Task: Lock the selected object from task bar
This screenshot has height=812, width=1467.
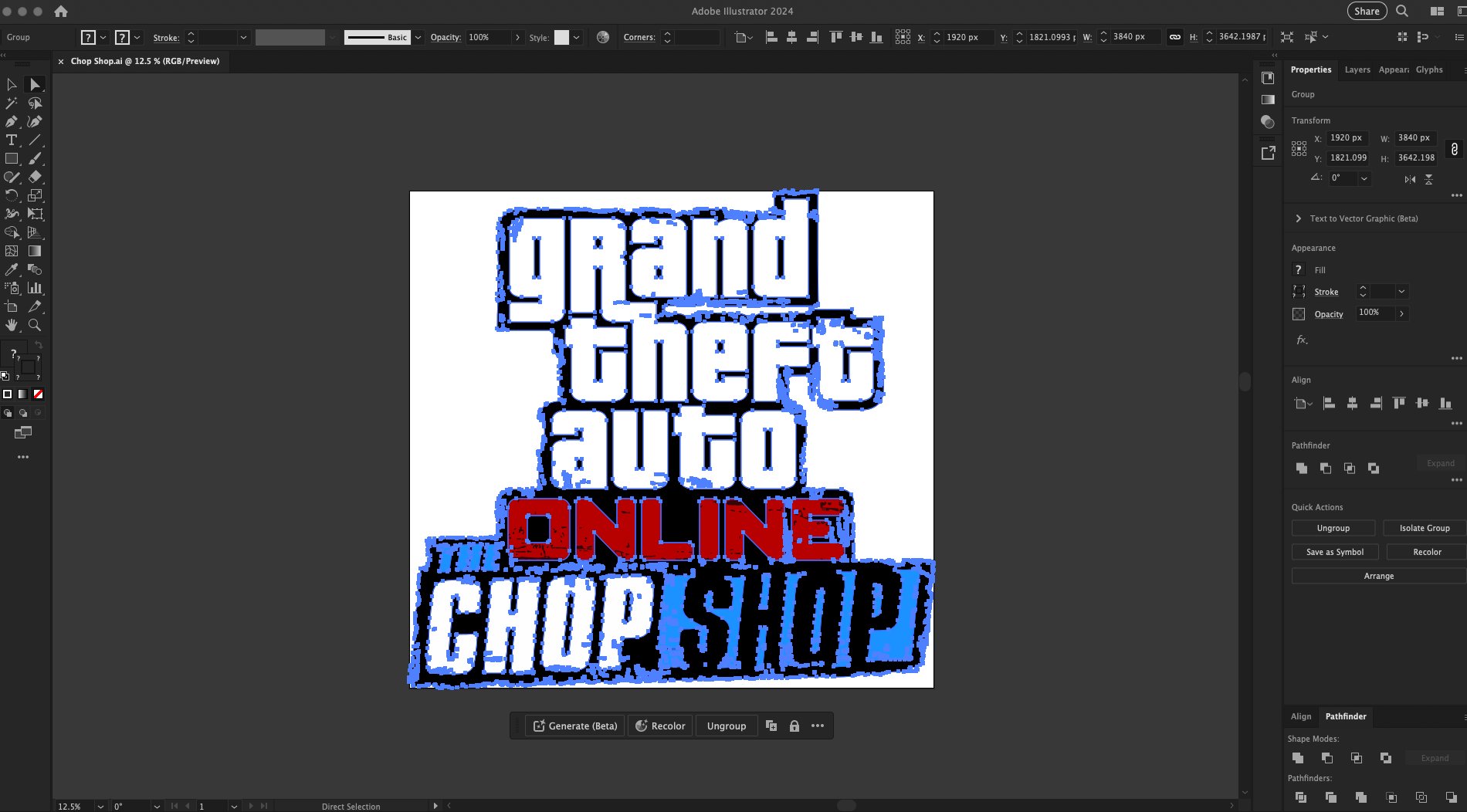Action: [794, 726]
